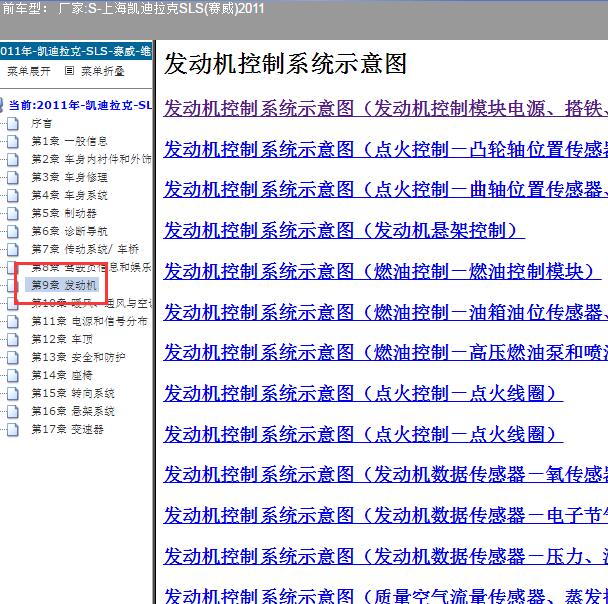608x604 pixels.
Task: Open link 点火控制-曲轴位置传感器 schematic
Action: (385, 190)
